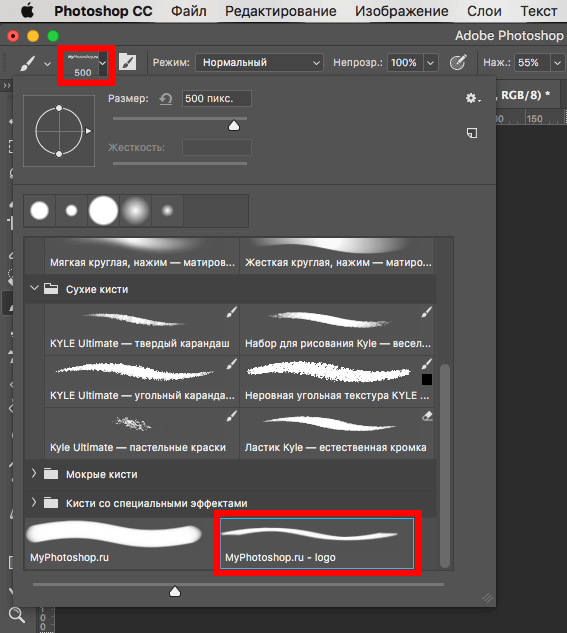Select Жесткая круглая, нажим brush
The height and width of the screenshot is (633, 567).
[337, 256]
